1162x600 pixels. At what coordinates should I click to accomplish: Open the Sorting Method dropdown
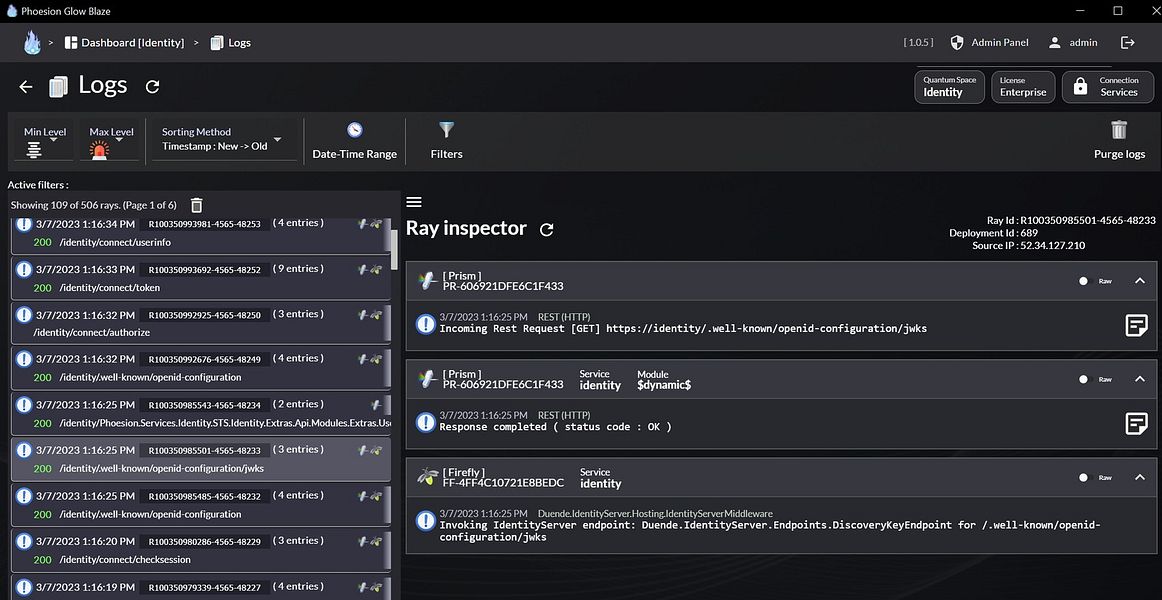point(222,140)
